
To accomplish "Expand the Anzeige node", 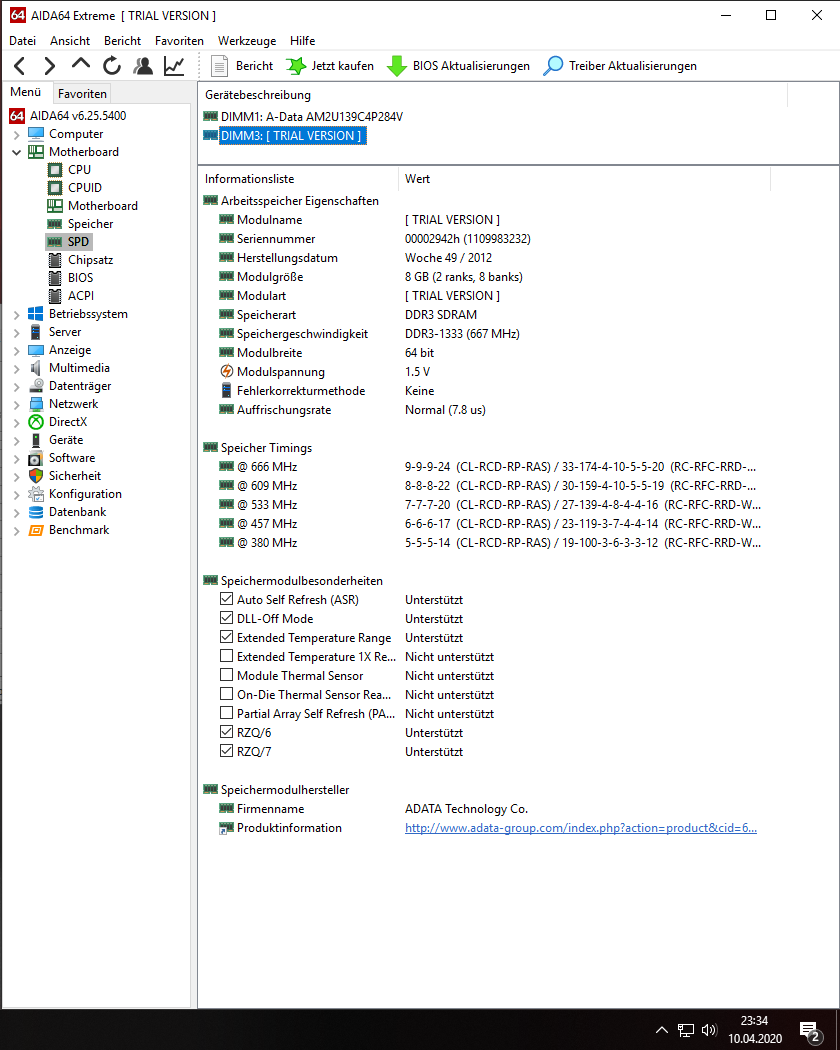I will (17, 350).
